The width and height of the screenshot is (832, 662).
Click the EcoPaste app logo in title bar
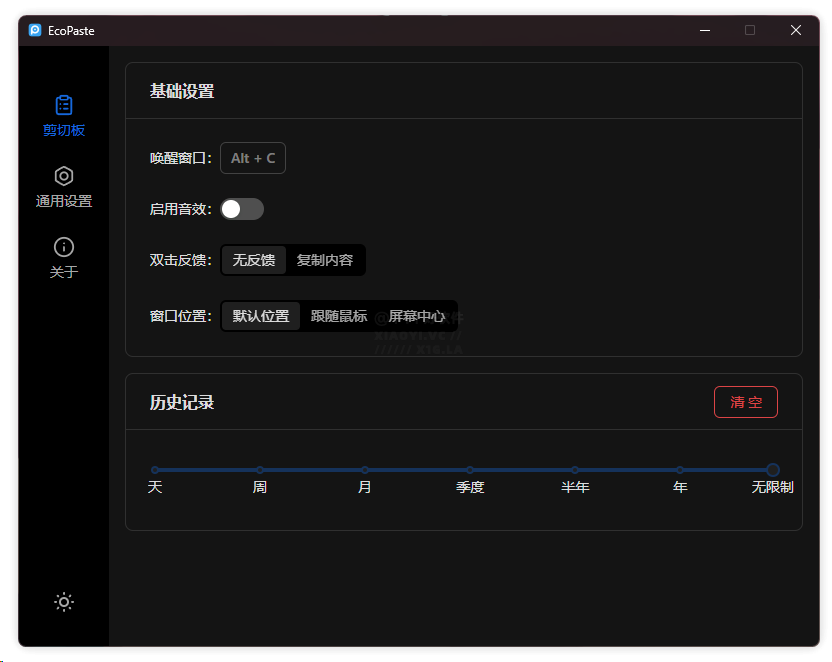tap(35, 30)
